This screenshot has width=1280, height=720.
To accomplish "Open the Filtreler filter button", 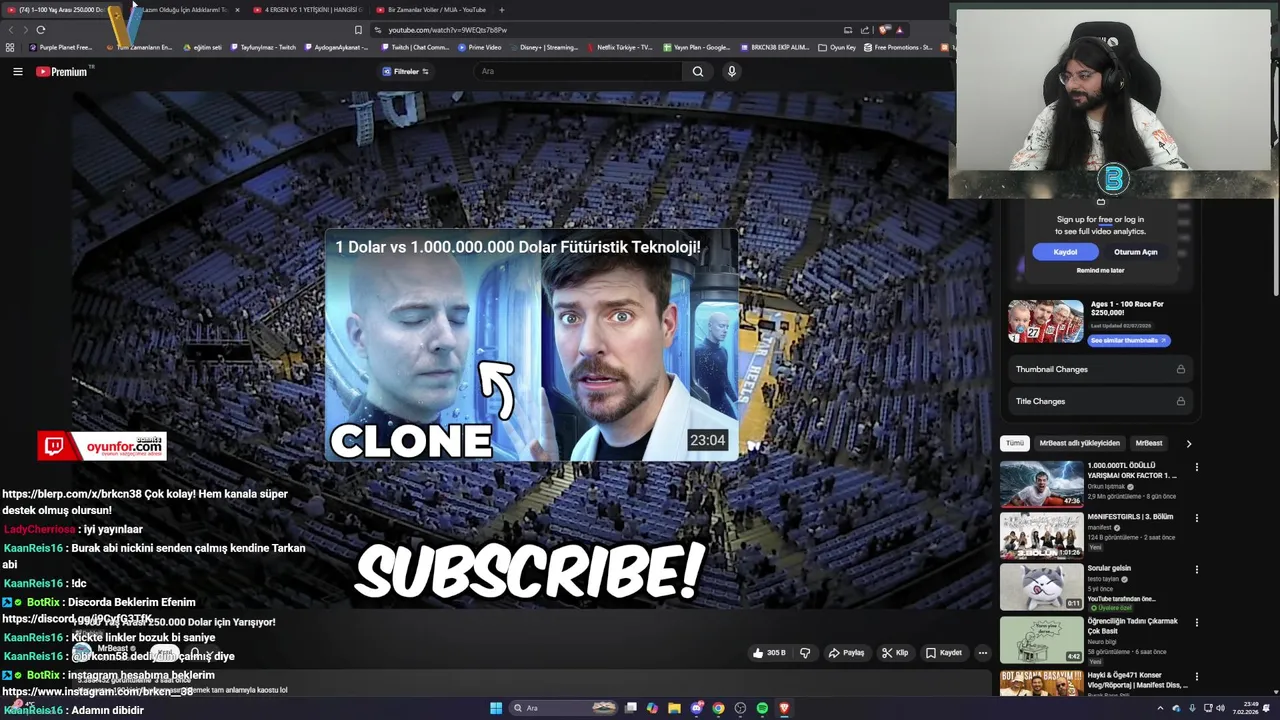I will (406, 71).
